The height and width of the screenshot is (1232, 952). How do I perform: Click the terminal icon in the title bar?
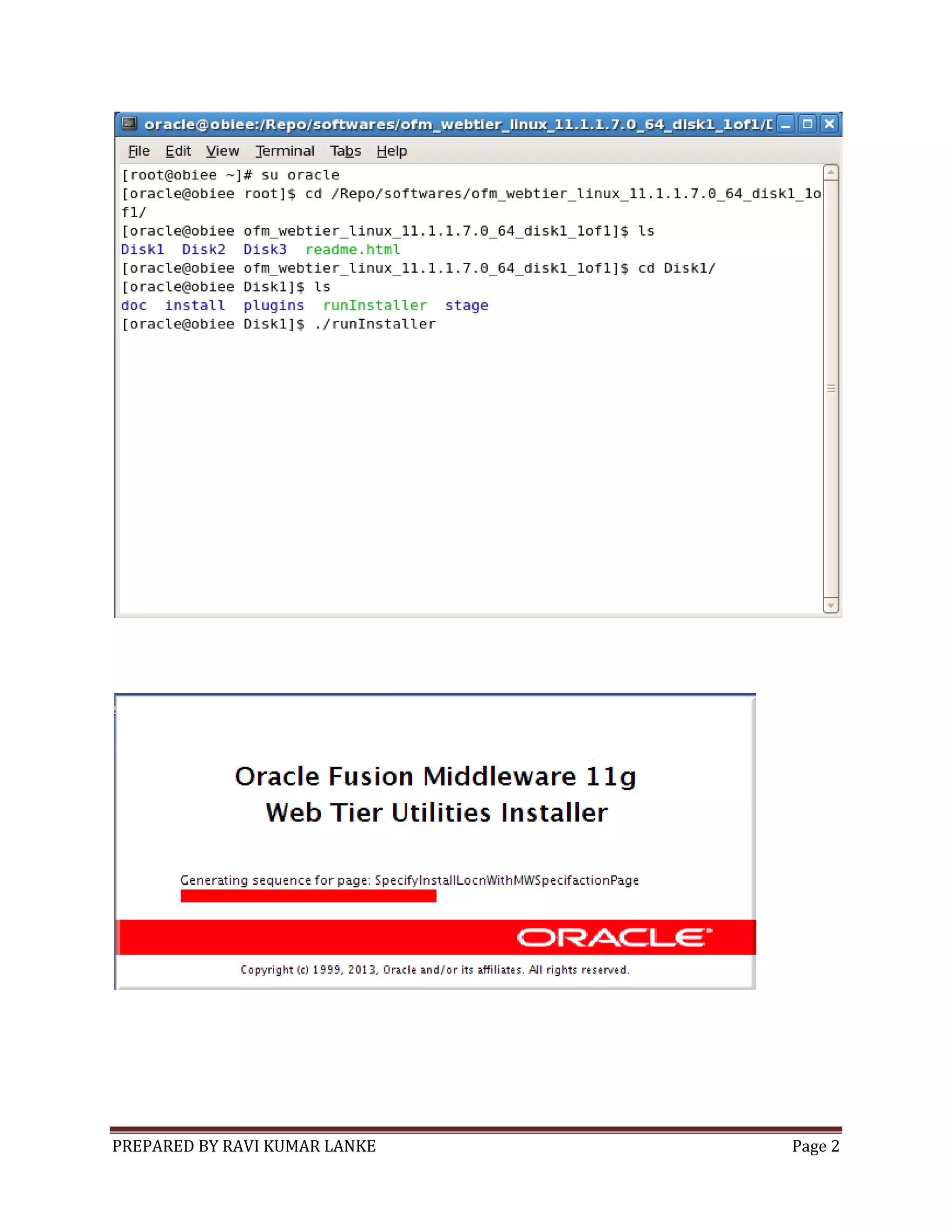point(130,124)
